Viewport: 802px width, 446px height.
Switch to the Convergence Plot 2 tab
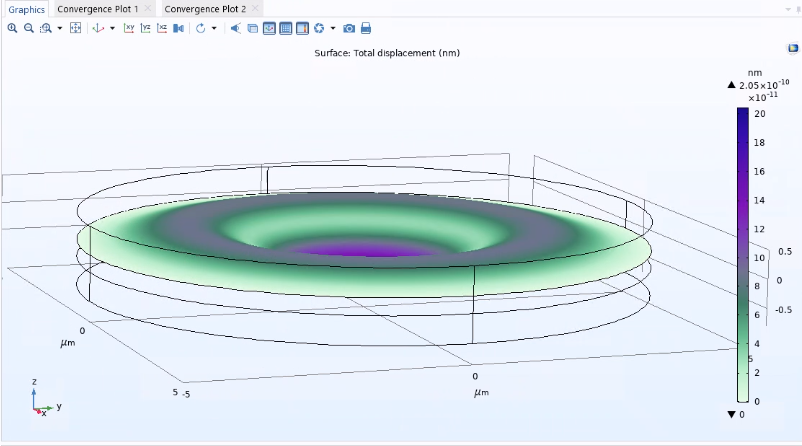click(x=205, y=9)
